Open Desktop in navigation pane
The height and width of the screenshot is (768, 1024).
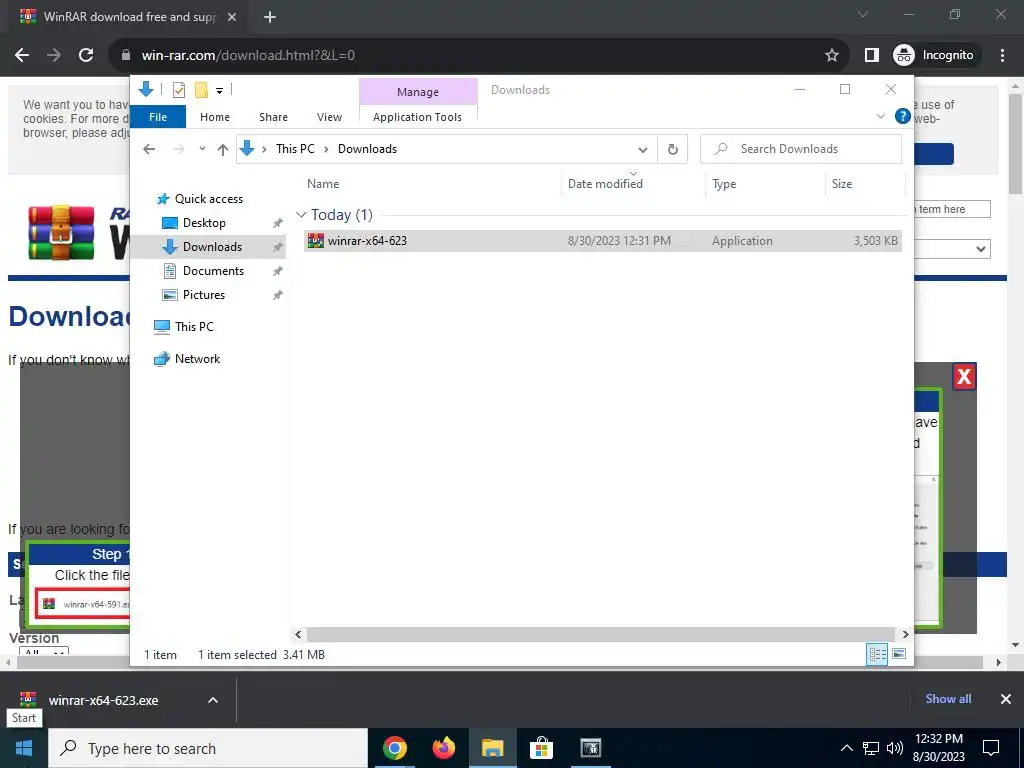204,223
